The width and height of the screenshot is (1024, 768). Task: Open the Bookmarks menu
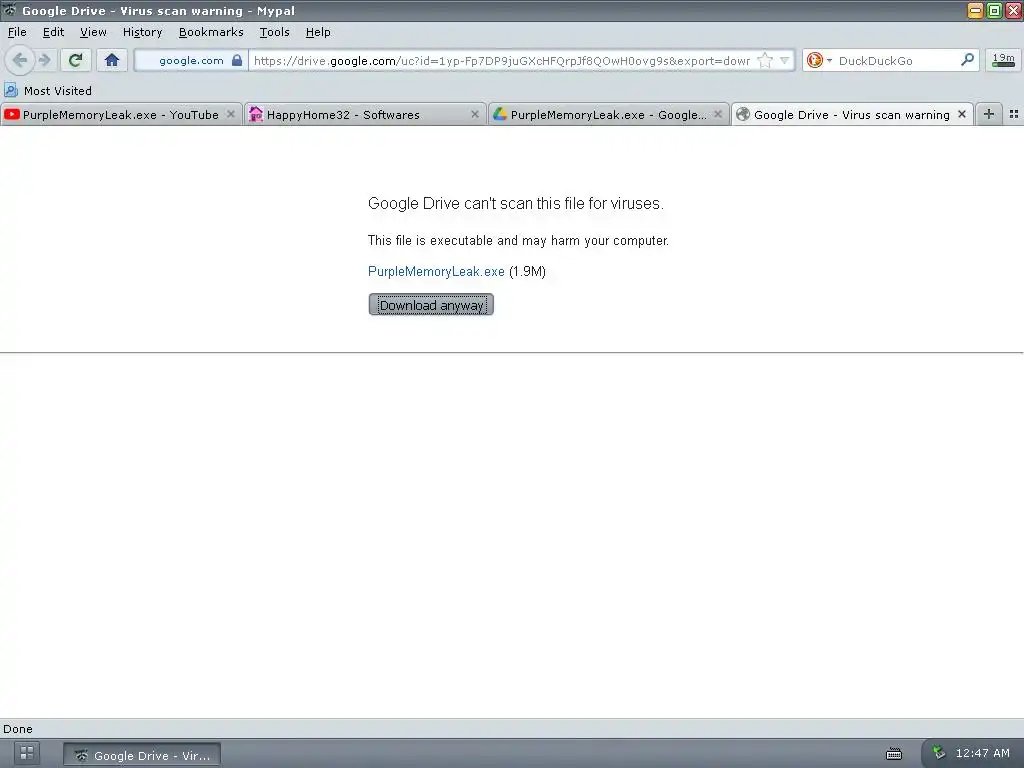[211, 32]
